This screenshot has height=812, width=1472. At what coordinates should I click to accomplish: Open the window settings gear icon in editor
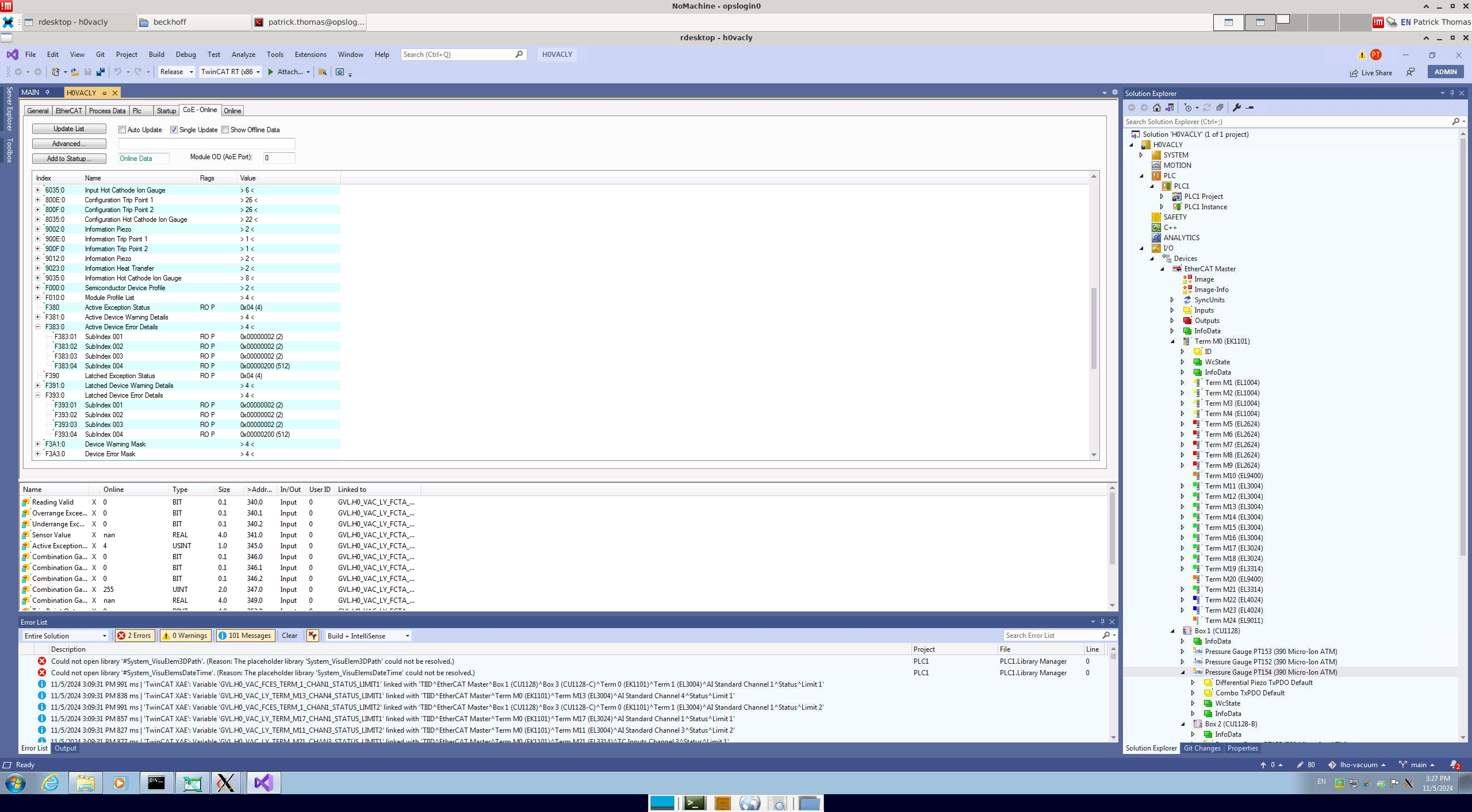(x=1115, y=93)
